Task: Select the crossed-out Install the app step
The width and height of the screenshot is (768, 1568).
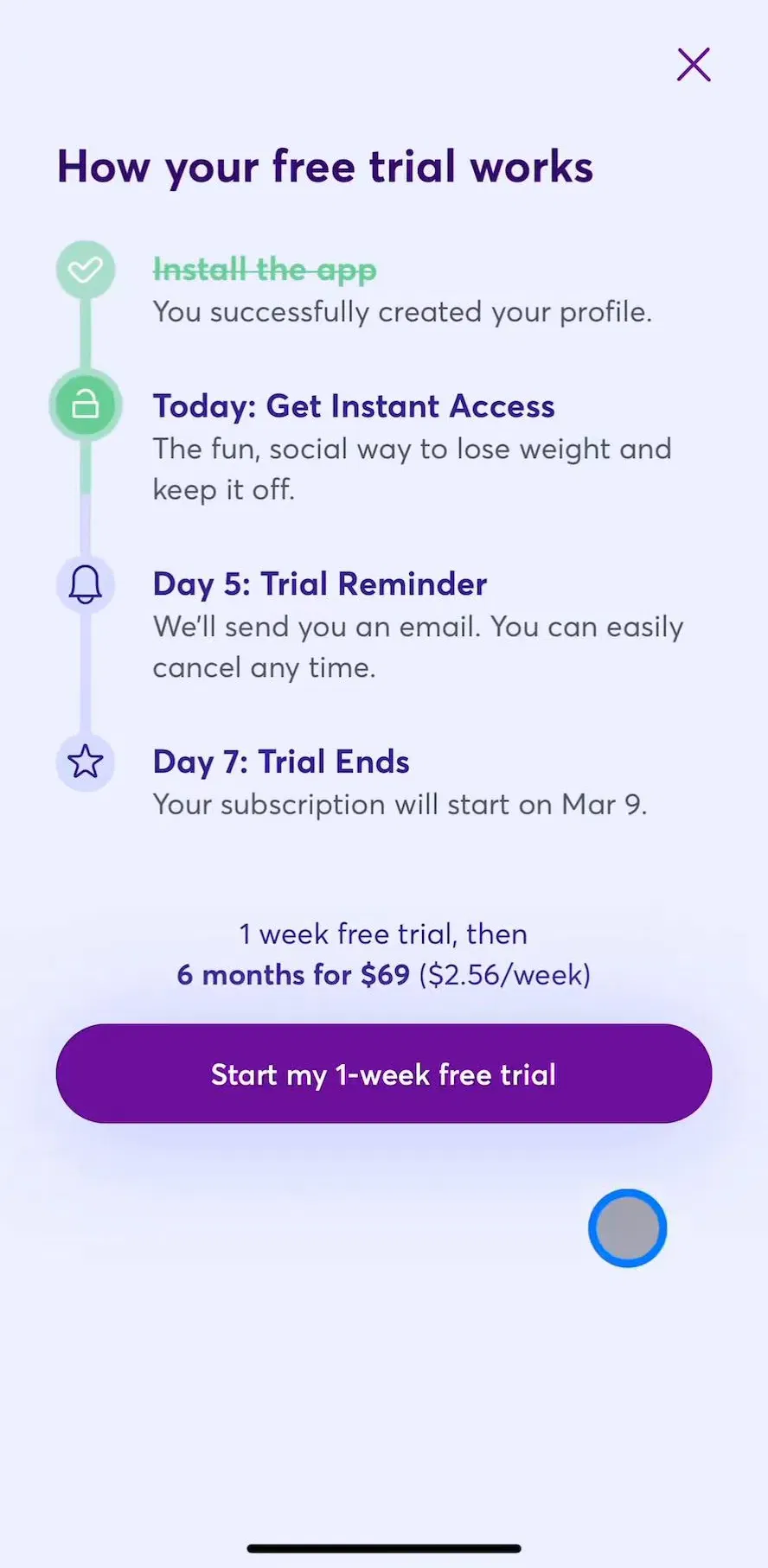Action: pos(265,270)
